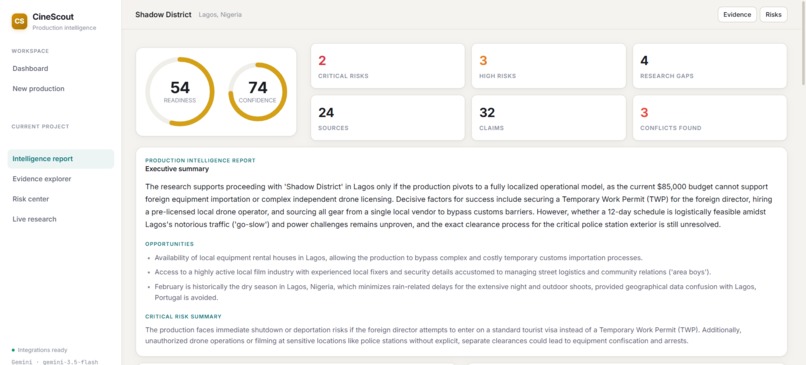This screenshot has height=365, width=806.
Task: Click the Shadow District project title
Action: (x=163, y=14)
